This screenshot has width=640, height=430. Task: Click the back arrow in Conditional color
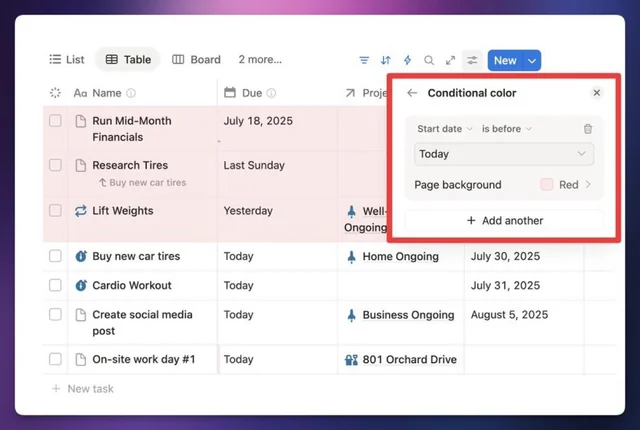(x=412, y=93)
